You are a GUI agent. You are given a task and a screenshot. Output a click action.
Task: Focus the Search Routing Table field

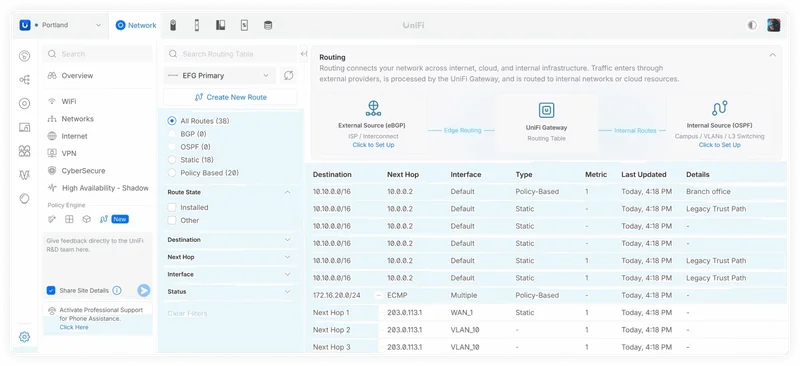coord(231,54)
